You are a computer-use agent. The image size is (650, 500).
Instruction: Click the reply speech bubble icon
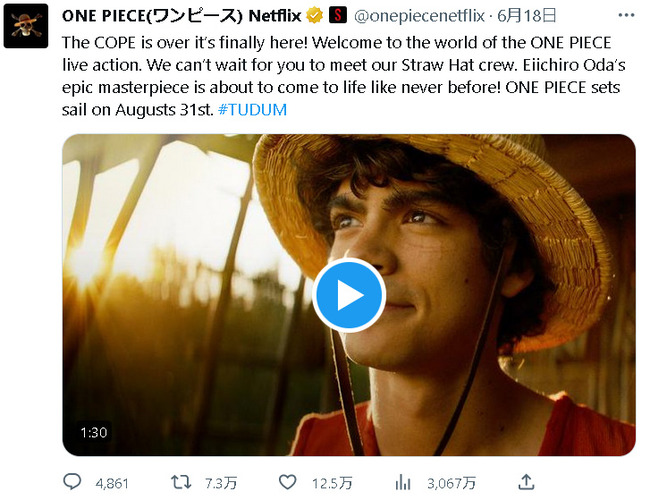pyautogui.click(x=72, y=482)
